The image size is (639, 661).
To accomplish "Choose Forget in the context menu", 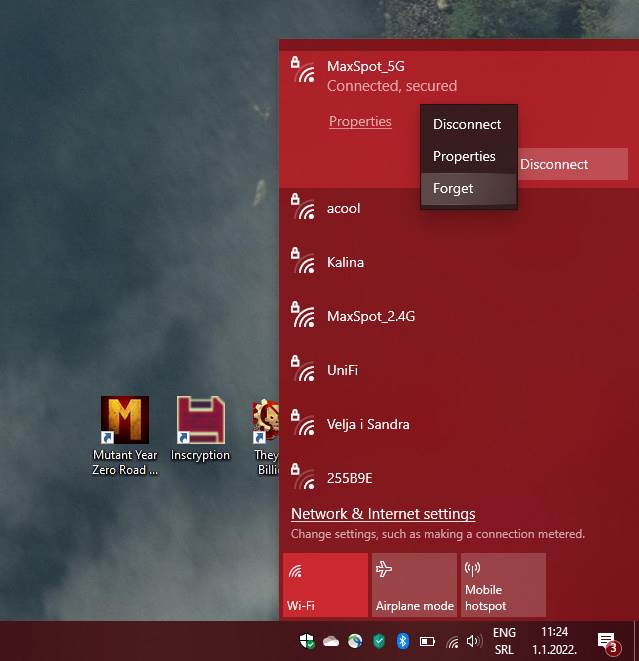I will (x=469, y=188).
